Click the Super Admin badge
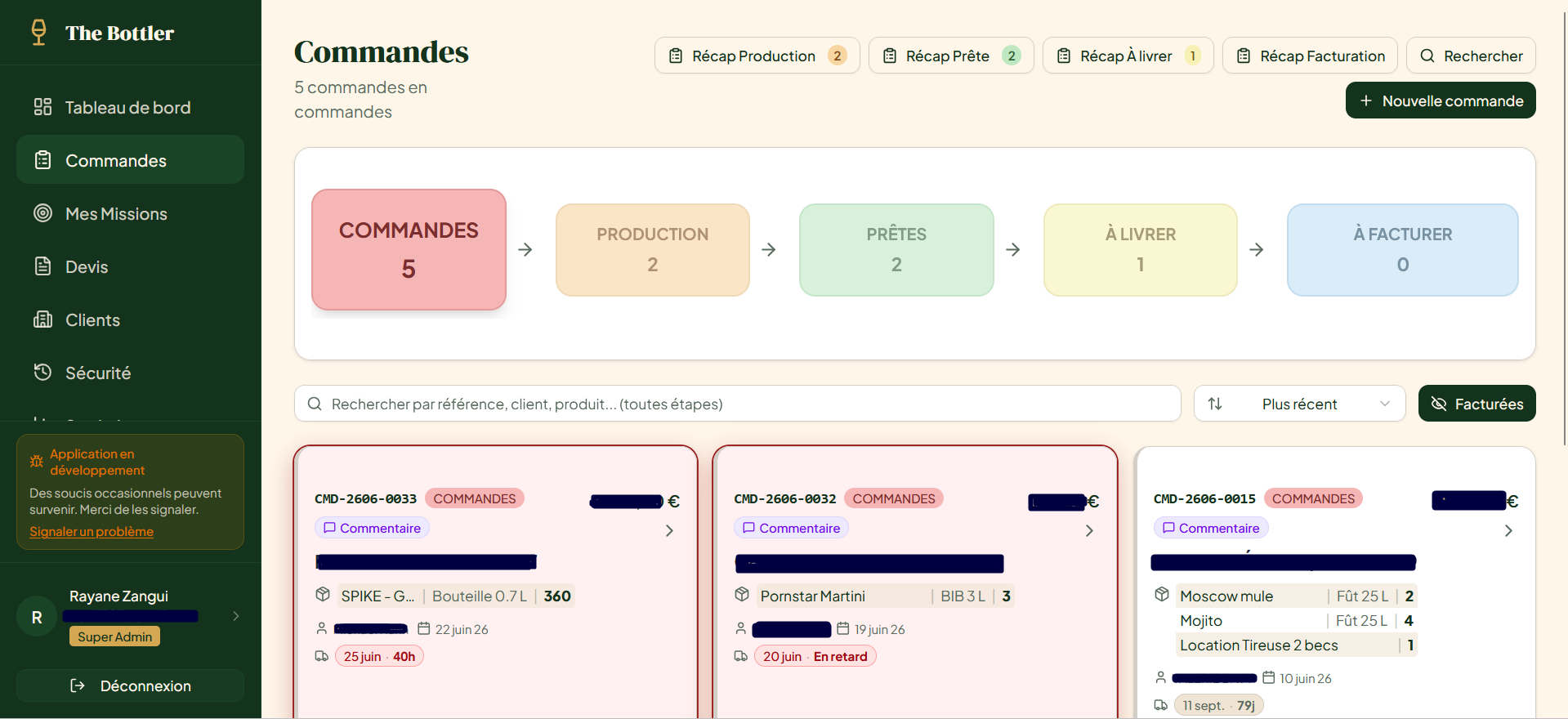Image resolution: width=1568 pixels, height=719 pixels. click(114, 636)
